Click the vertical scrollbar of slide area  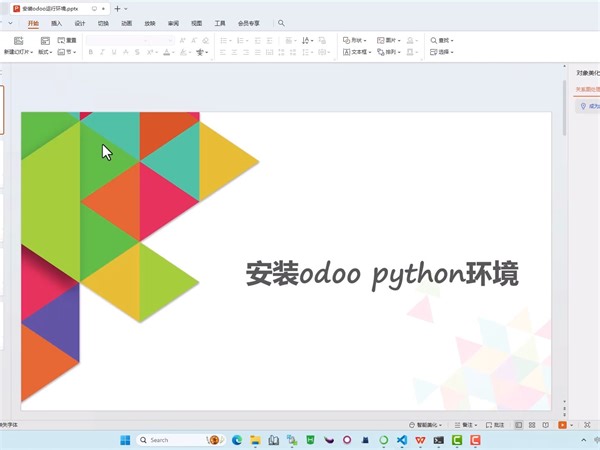pyautogui.click(x=564, y=108)
